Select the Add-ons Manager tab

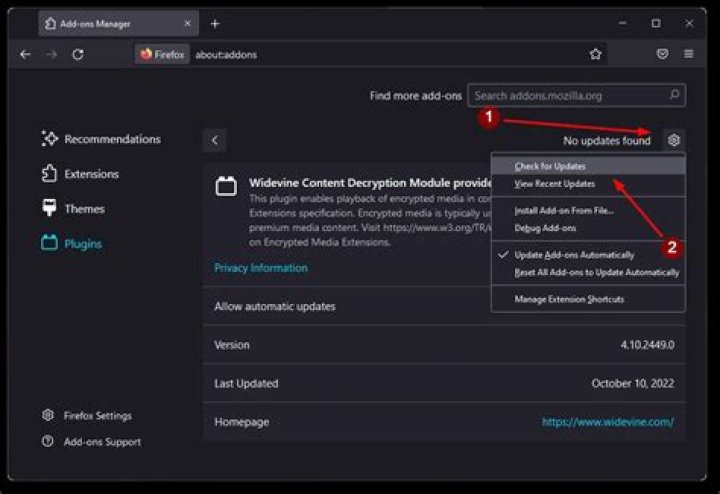(x=118, y=23)
